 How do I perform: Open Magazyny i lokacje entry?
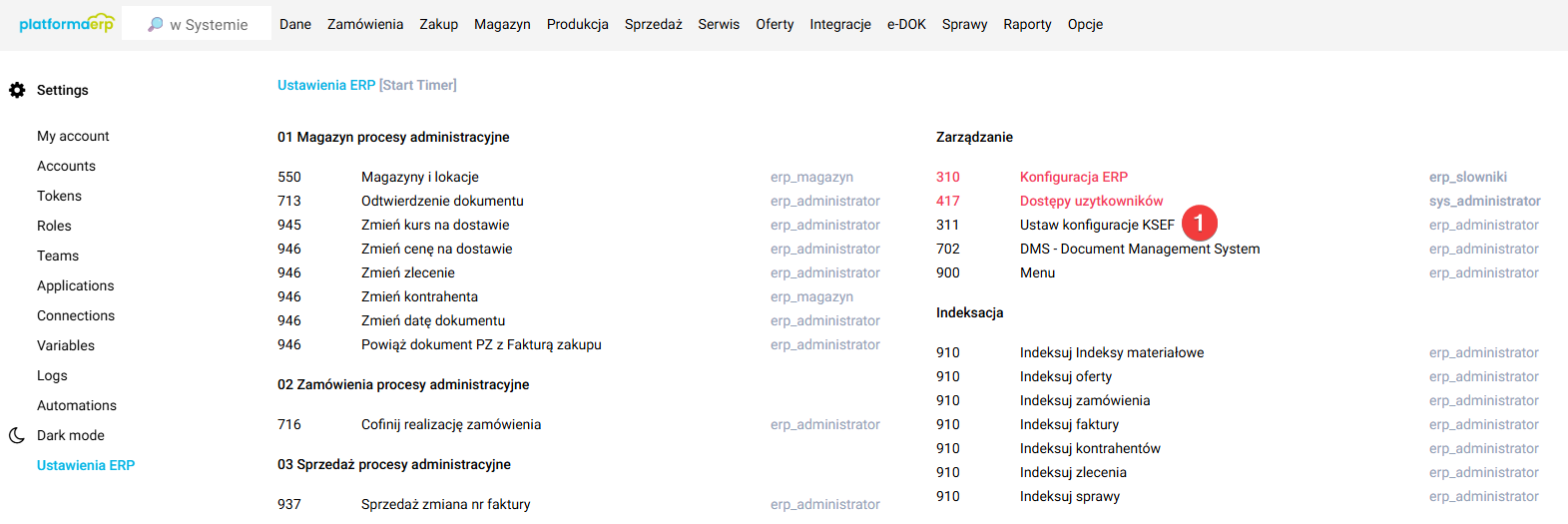(x=419, y=177)
